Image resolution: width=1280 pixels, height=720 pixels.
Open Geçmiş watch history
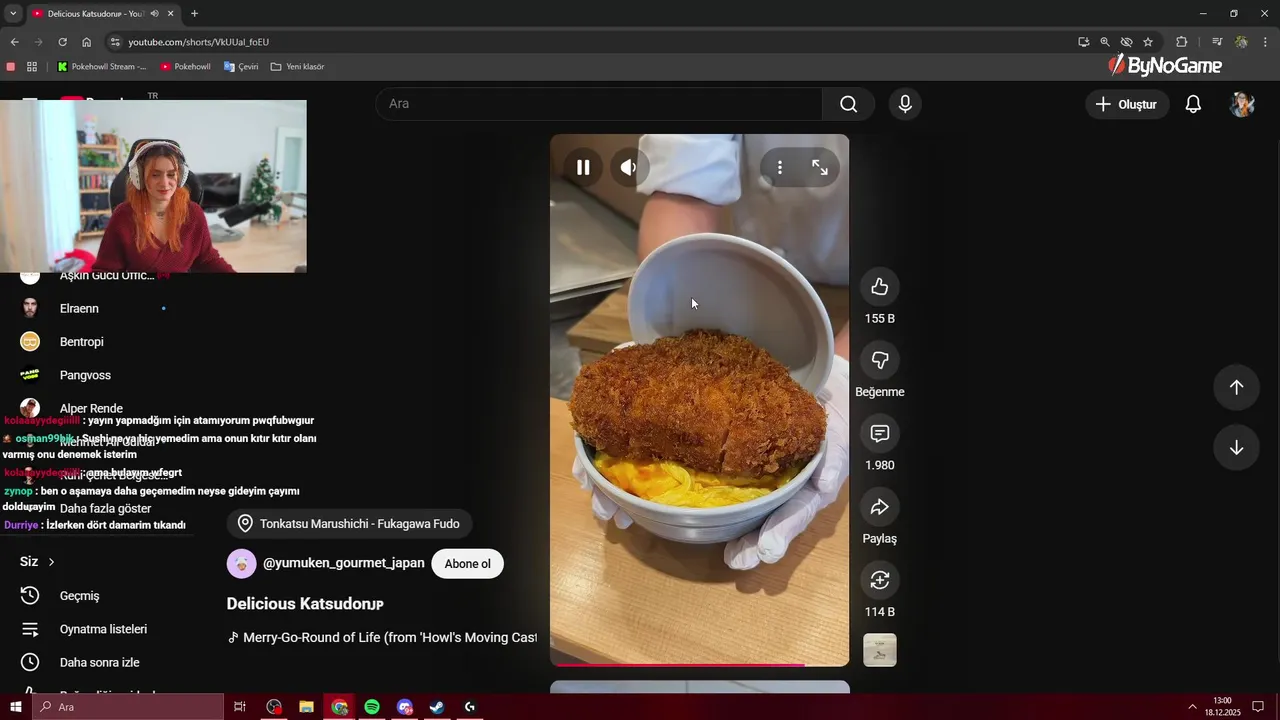79,595
